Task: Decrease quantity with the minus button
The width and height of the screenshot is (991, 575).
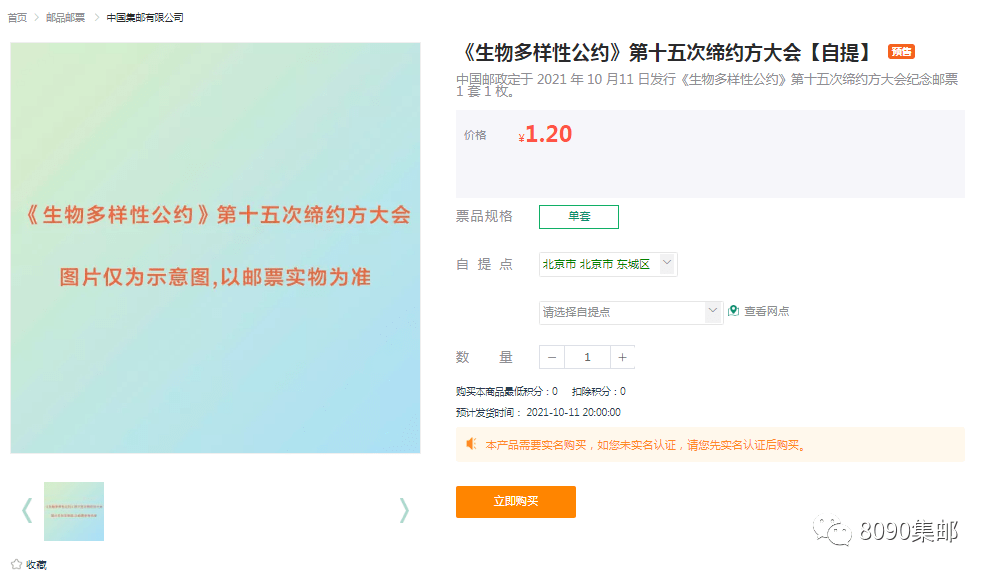Action: (x=552, y=357)
